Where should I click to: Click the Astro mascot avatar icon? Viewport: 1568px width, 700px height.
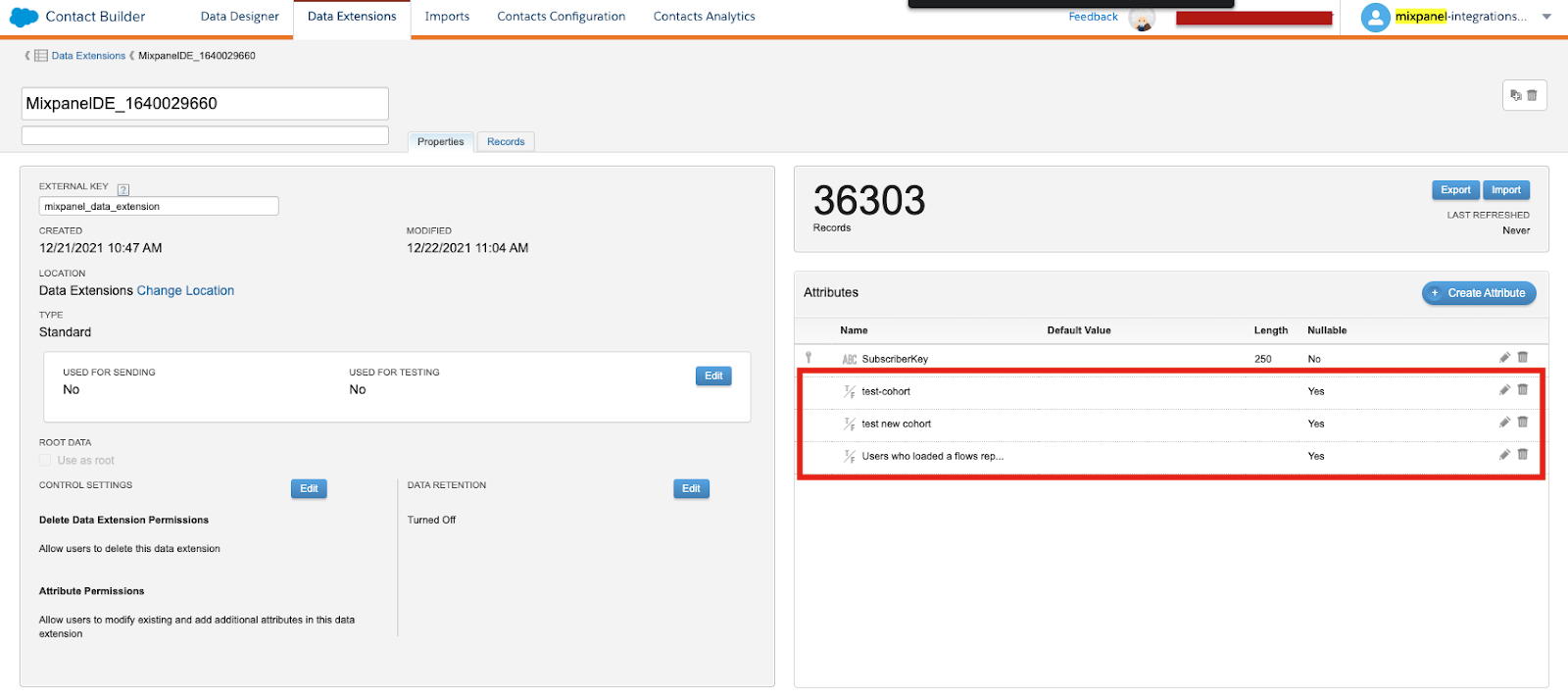point(1142,19)
